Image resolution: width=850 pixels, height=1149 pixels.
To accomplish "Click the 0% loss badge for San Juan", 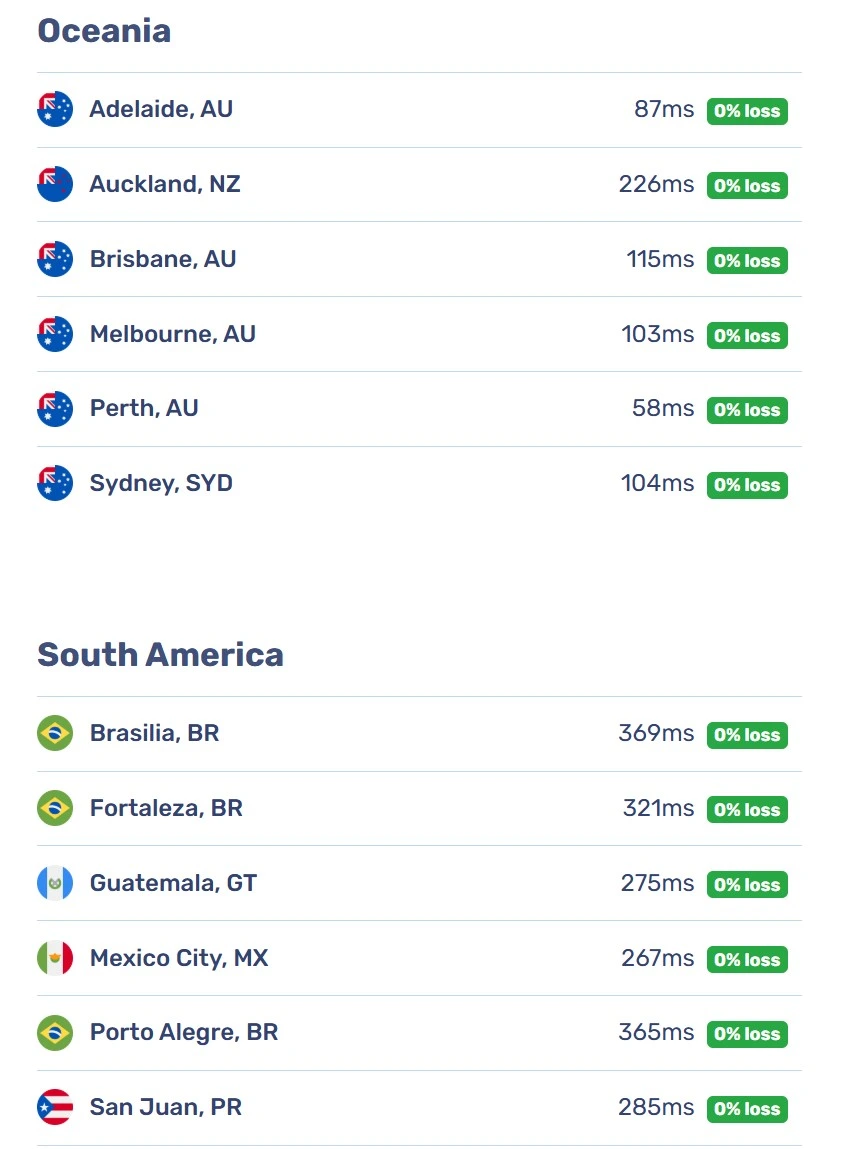I will pyautogui.click(x=747, y=1109).
